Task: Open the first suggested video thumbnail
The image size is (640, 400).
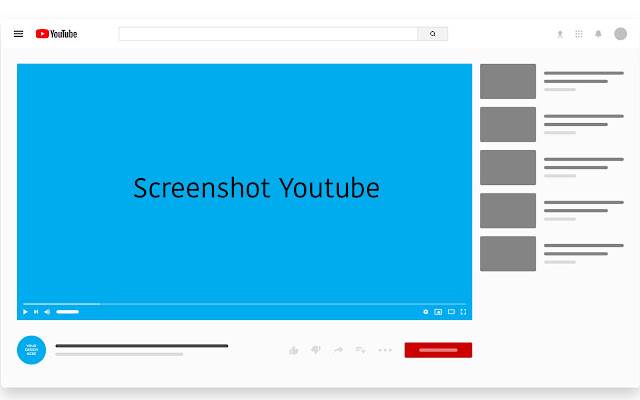Action: point(508,81)
